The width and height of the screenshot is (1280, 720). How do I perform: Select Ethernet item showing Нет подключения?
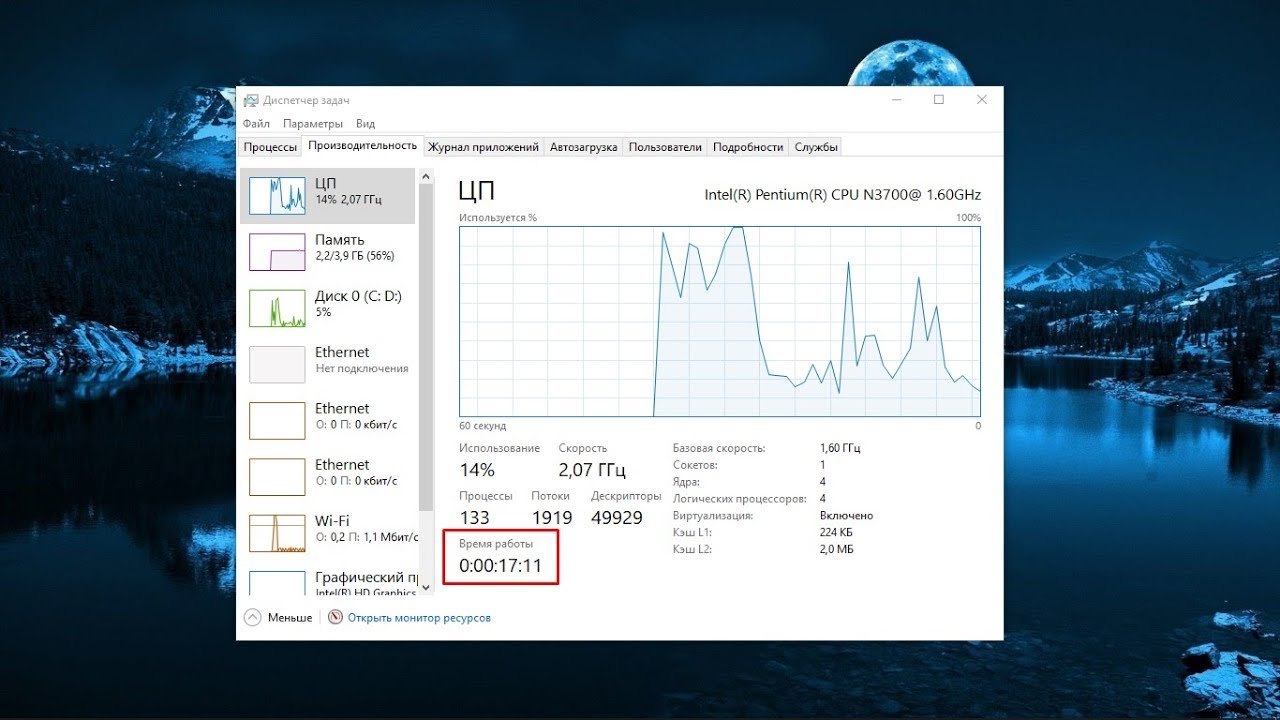(x=330, y=364)
